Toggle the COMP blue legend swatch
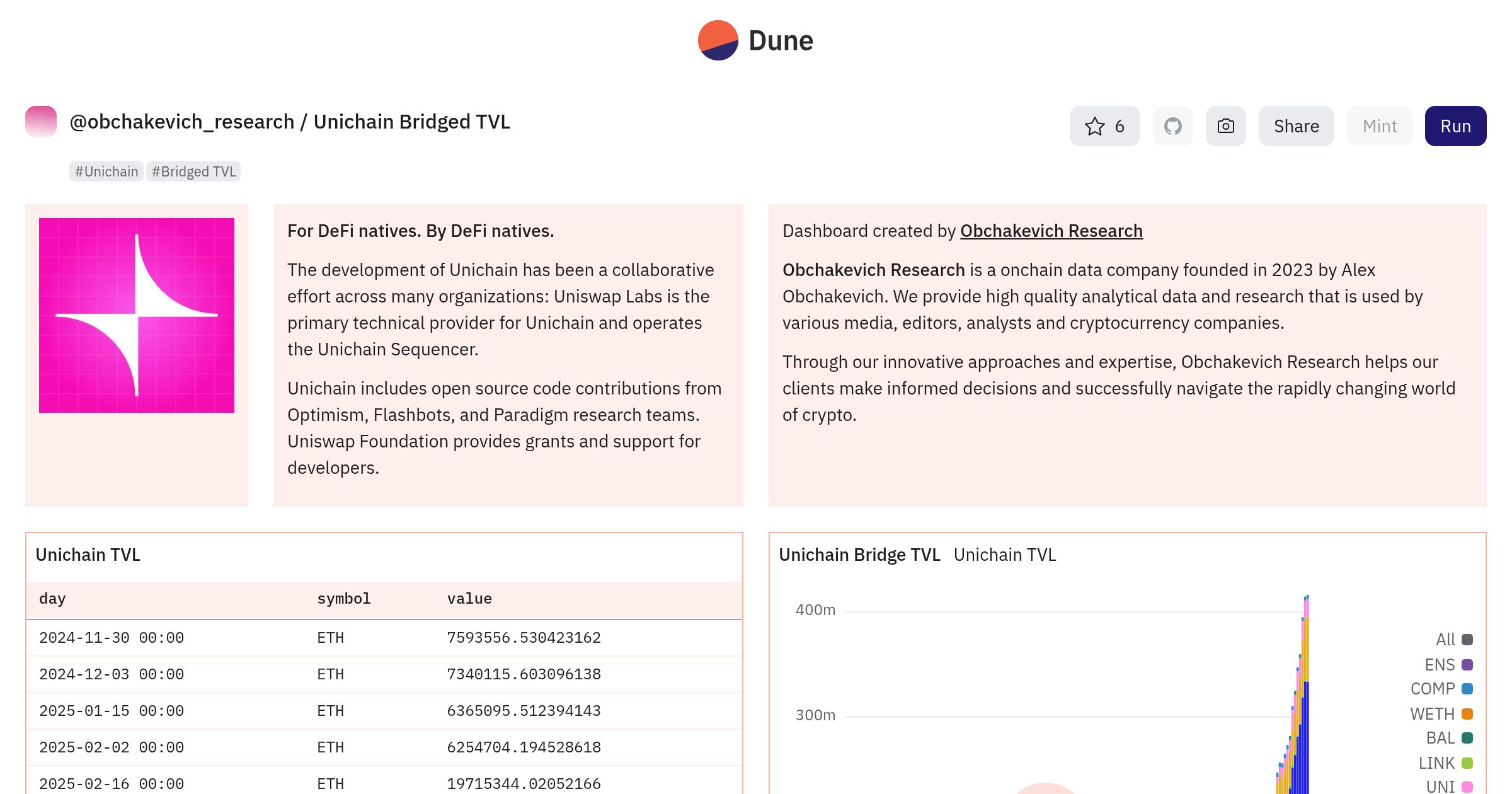This screenshot has height=794, width=1512. [1467, 689]
